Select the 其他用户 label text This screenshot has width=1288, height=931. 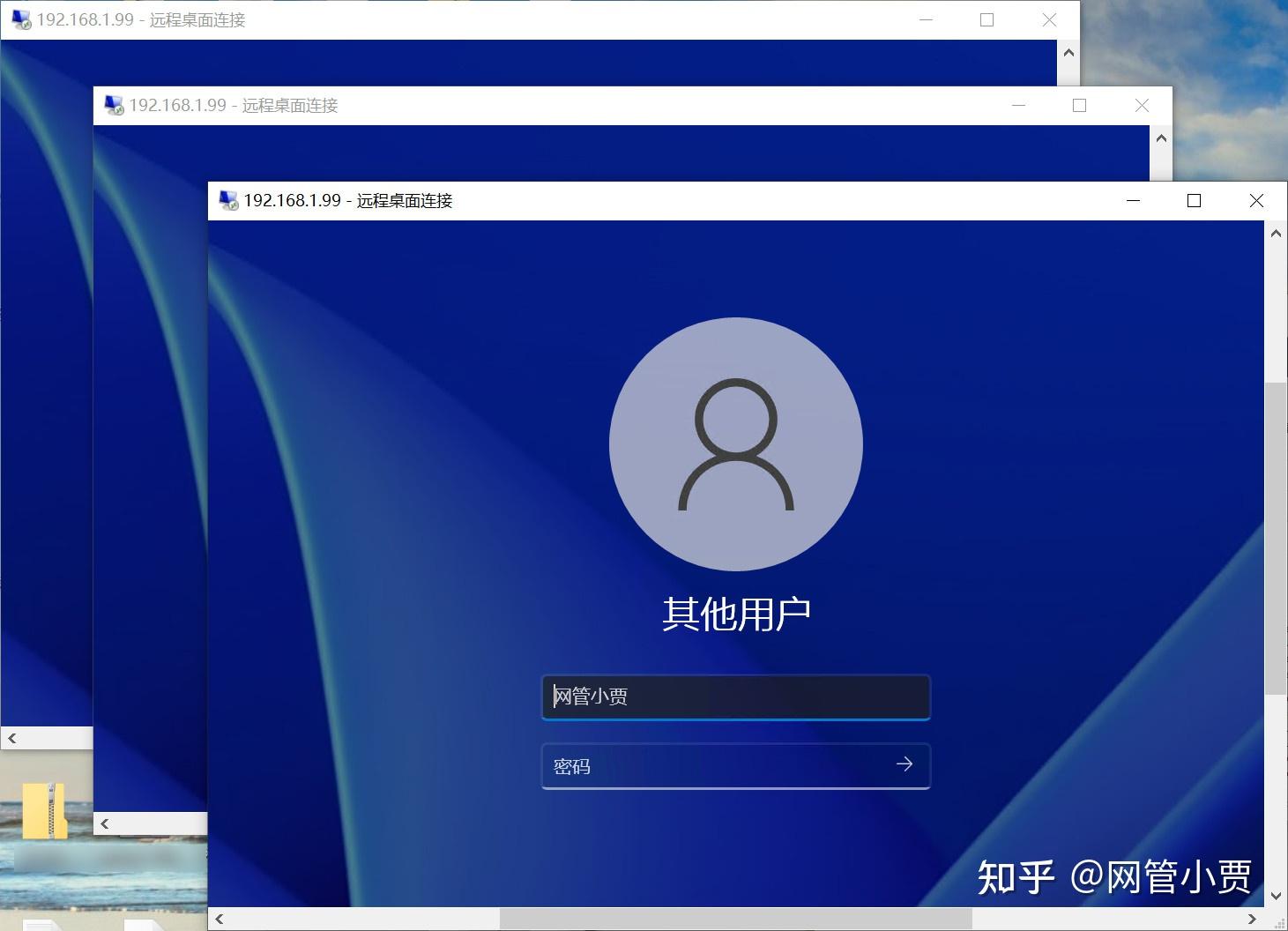click(x=736, y=613)
